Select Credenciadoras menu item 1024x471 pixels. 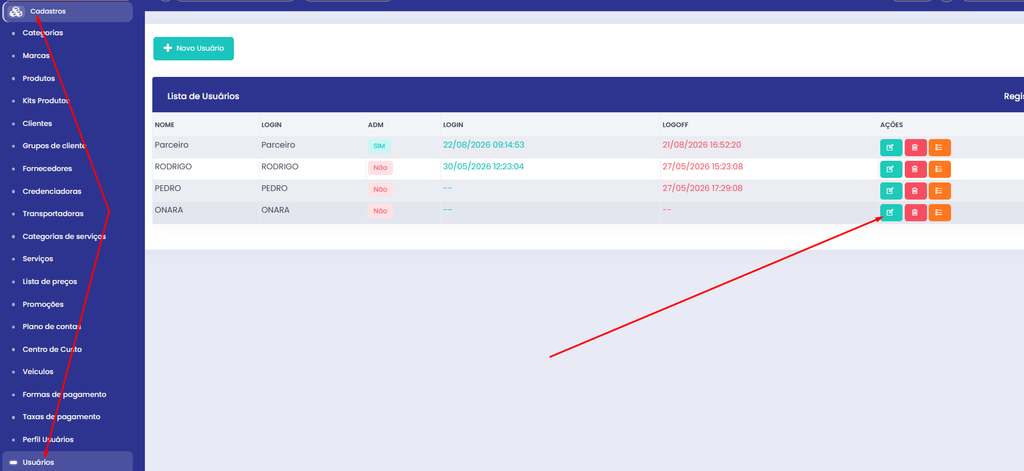tap(52, 191)
